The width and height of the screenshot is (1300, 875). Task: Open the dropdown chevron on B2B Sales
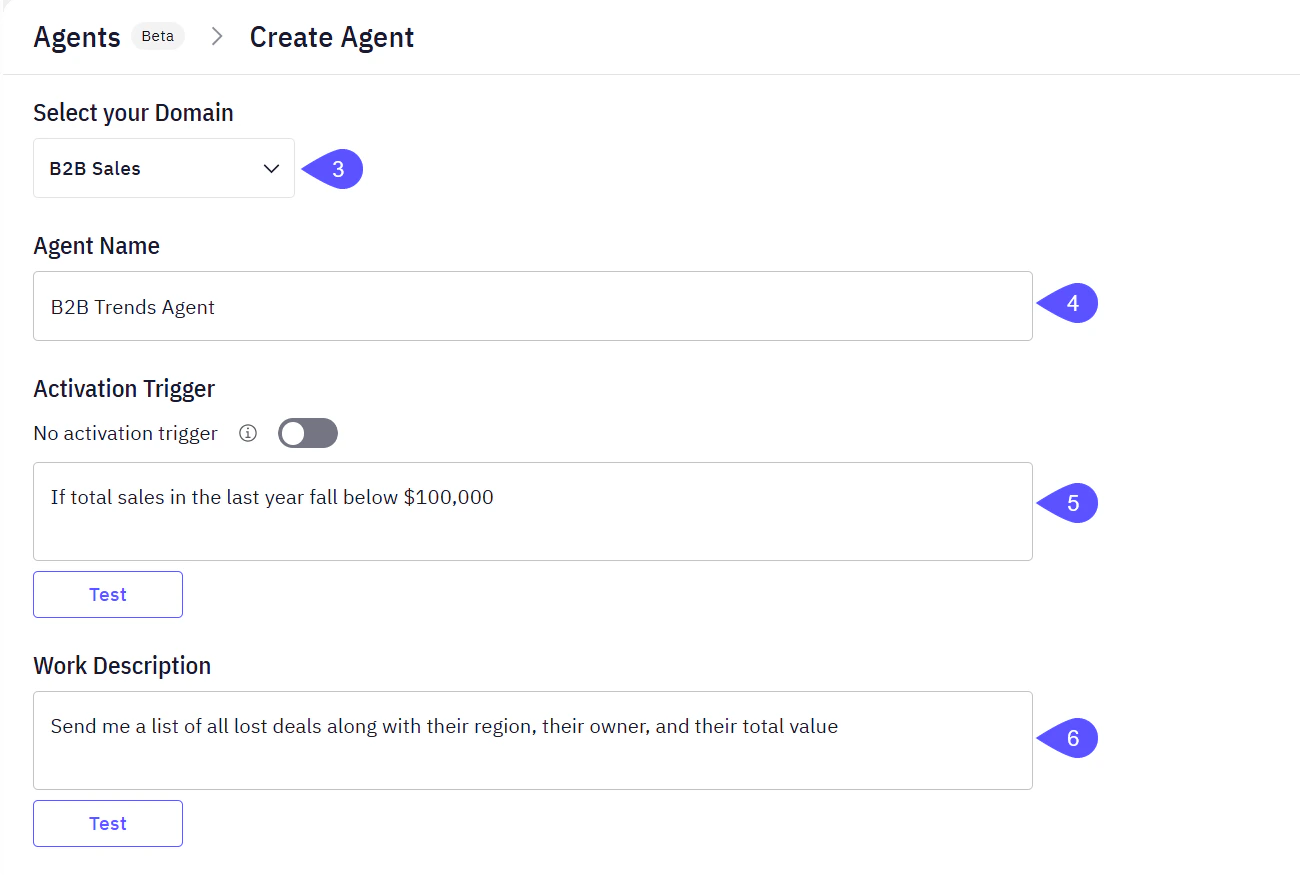coord(270,168)
